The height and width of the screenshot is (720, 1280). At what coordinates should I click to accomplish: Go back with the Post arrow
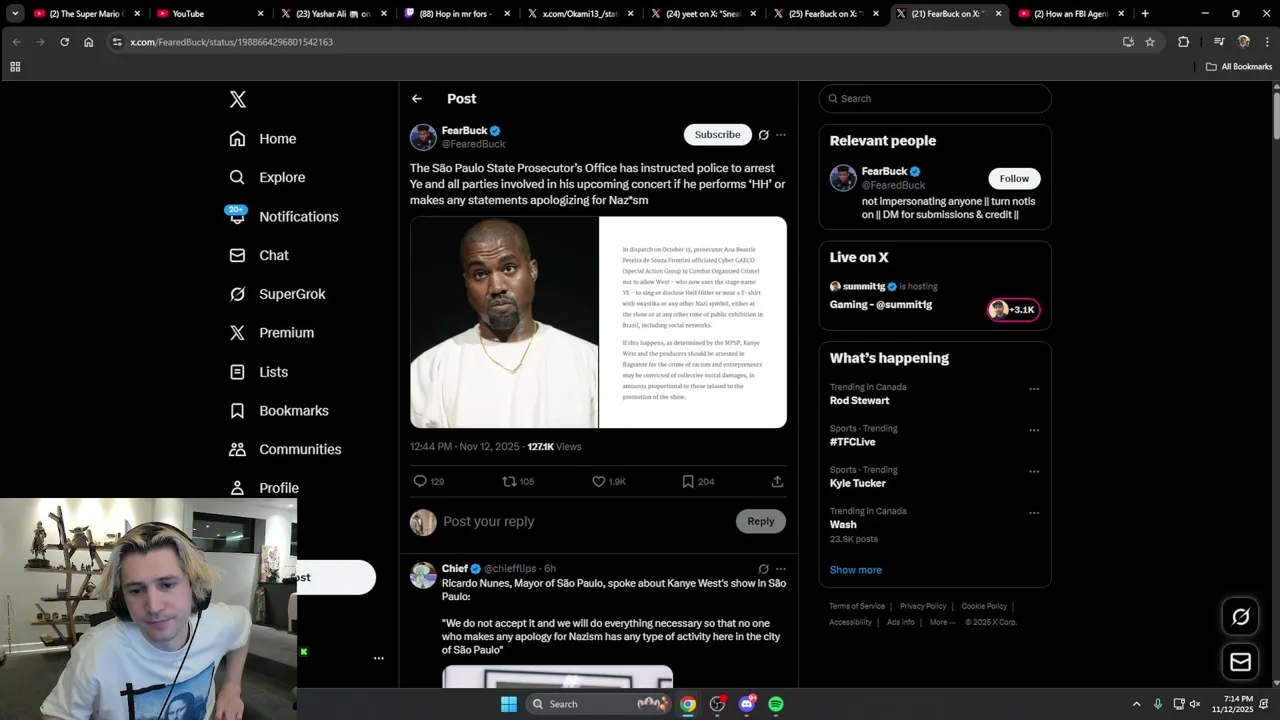tap(417, 99)
